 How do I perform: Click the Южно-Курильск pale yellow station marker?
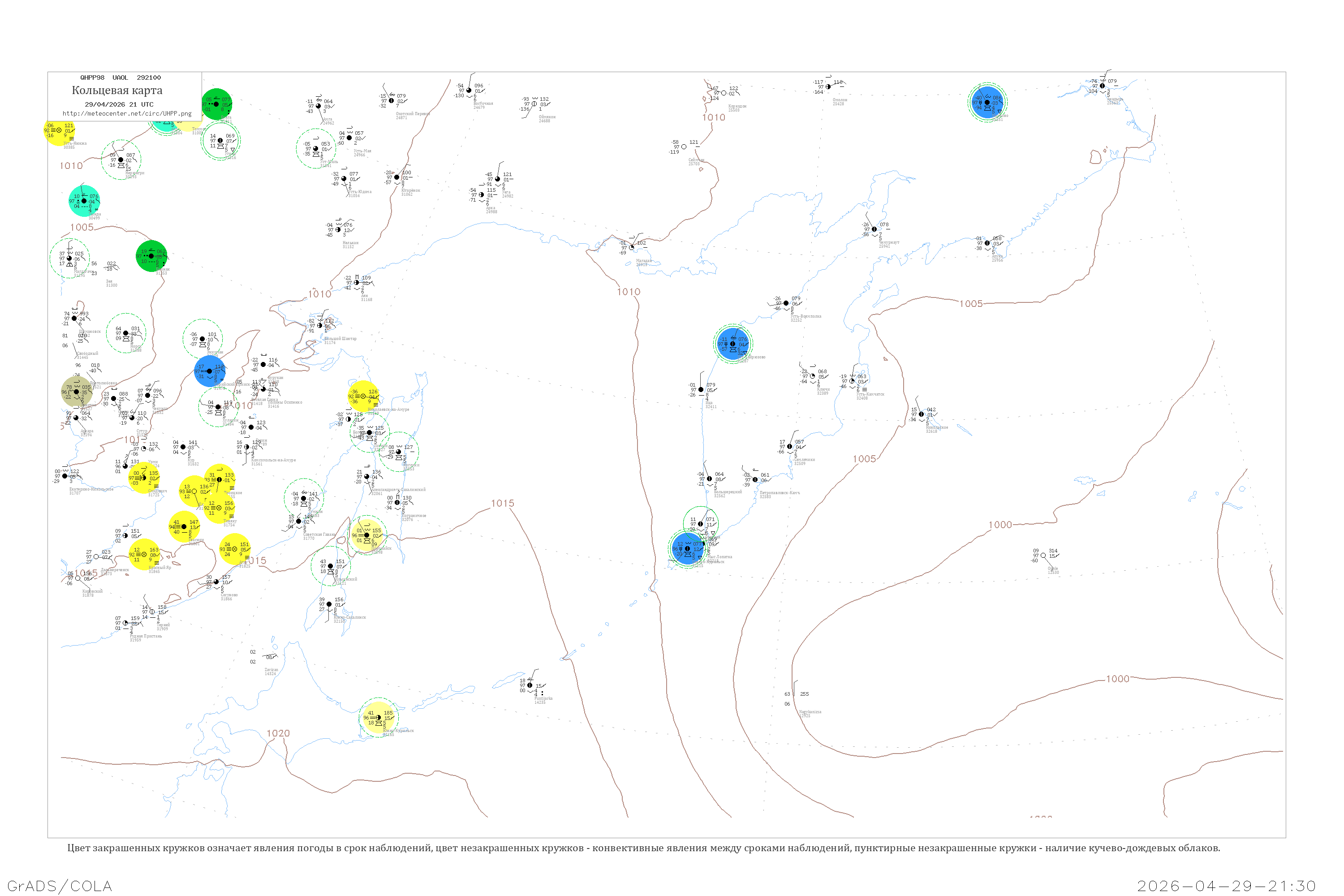tap(378, 718)
